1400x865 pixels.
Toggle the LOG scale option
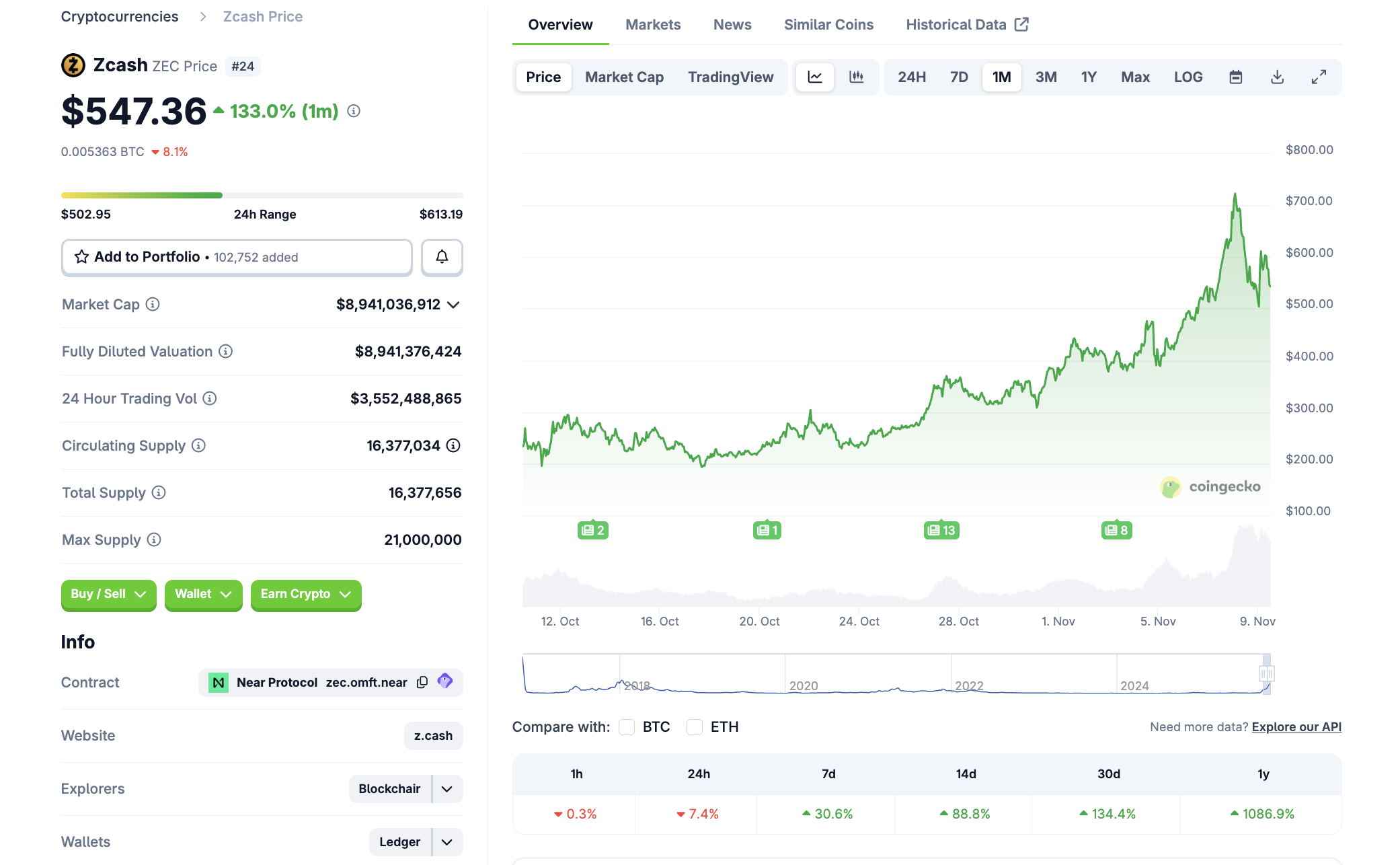point(1188,77)
